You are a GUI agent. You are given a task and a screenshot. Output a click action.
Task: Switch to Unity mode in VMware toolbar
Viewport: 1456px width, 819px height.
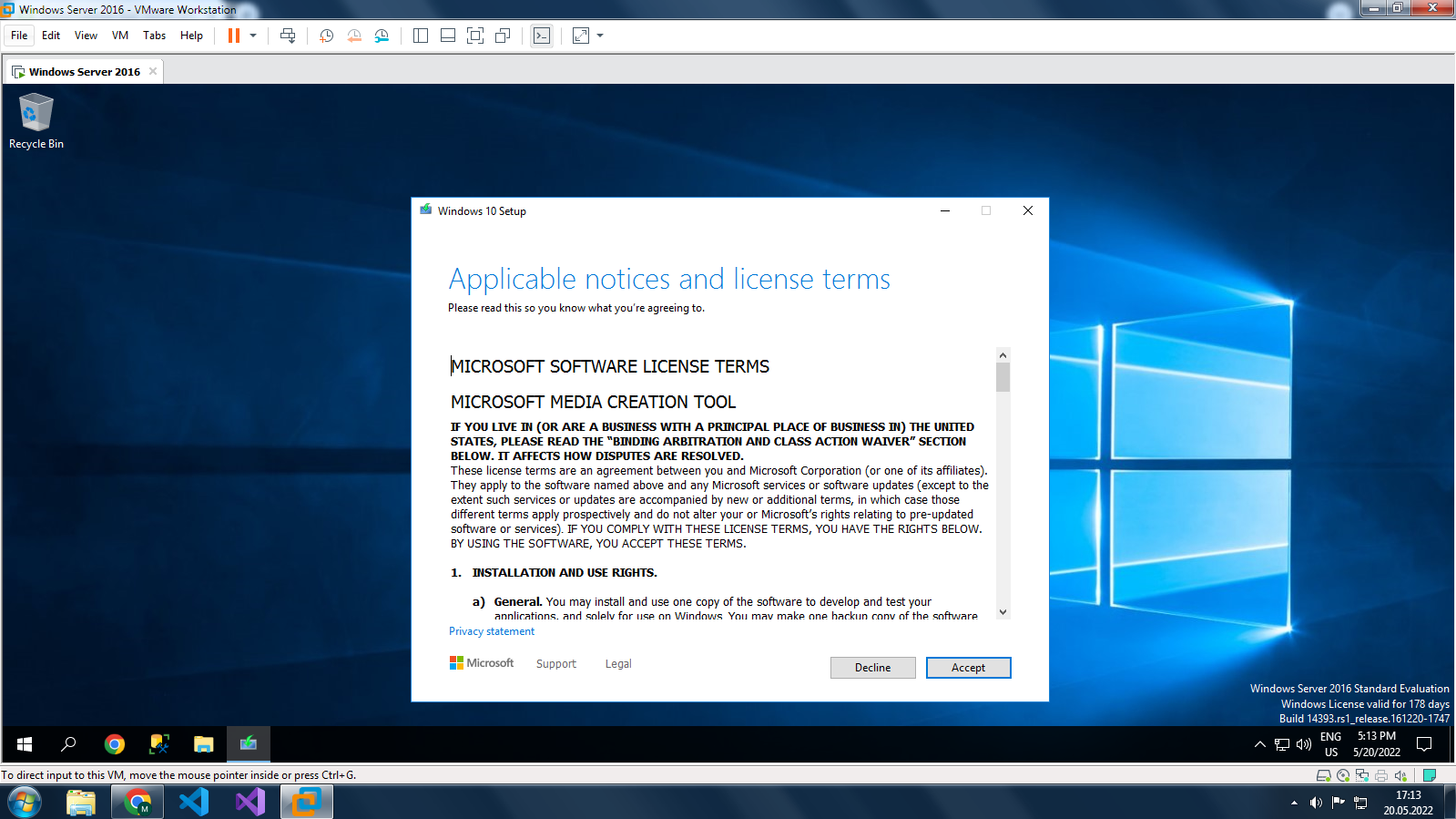[x=503, y=36]
